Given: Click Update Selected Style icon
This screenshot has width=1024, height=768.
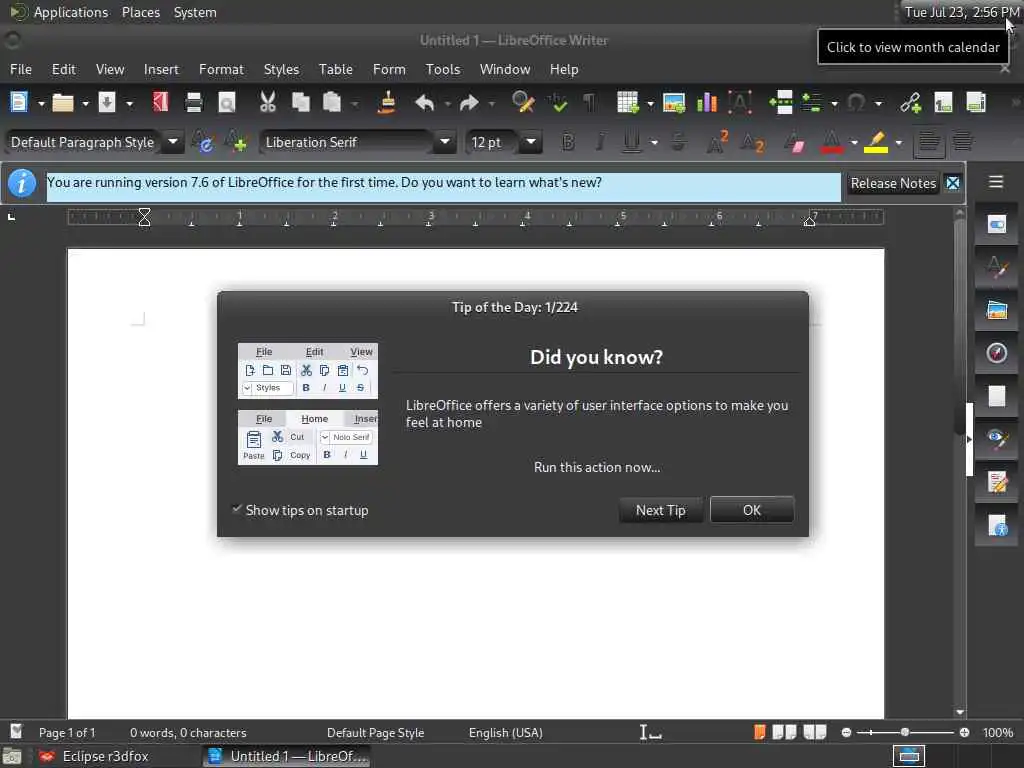Looking at the screenshot, I should (x=203, y=142).
